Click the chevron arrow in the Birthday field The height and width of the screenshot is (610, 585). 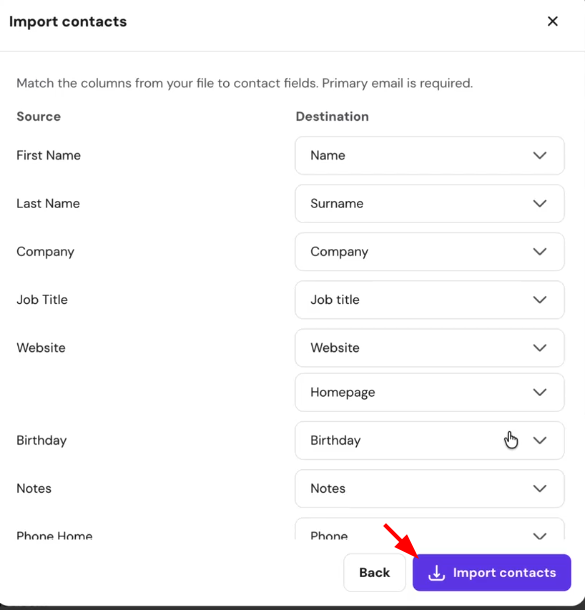[539, 440]
